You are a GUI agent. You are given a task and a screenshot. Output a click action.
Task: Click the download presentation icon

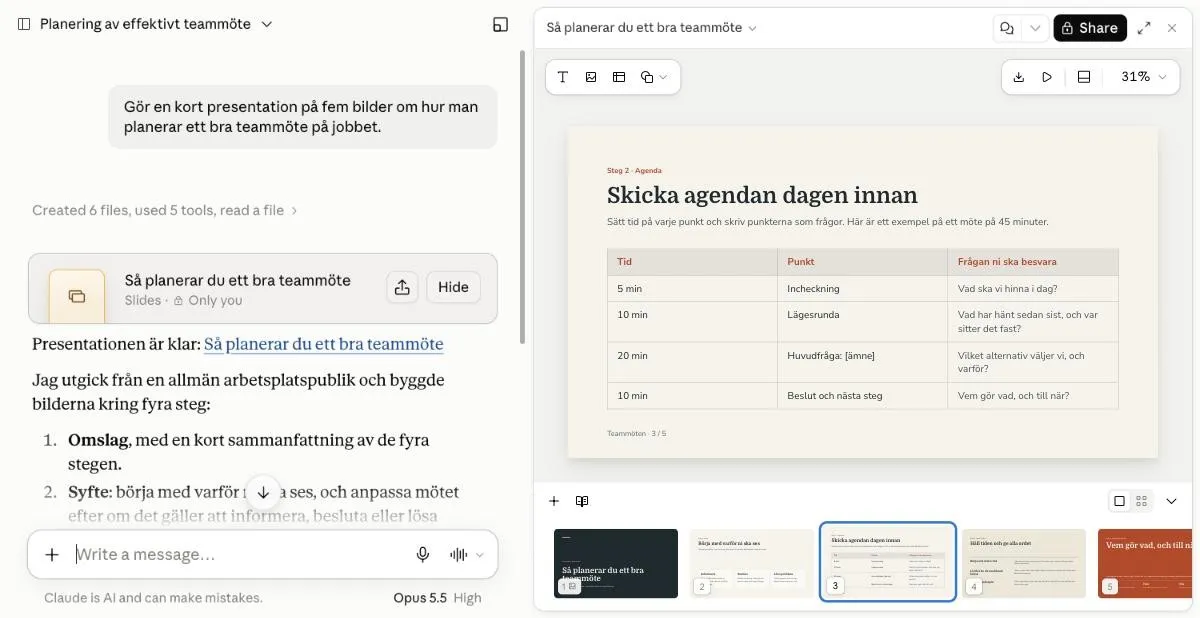[1019, 77]
